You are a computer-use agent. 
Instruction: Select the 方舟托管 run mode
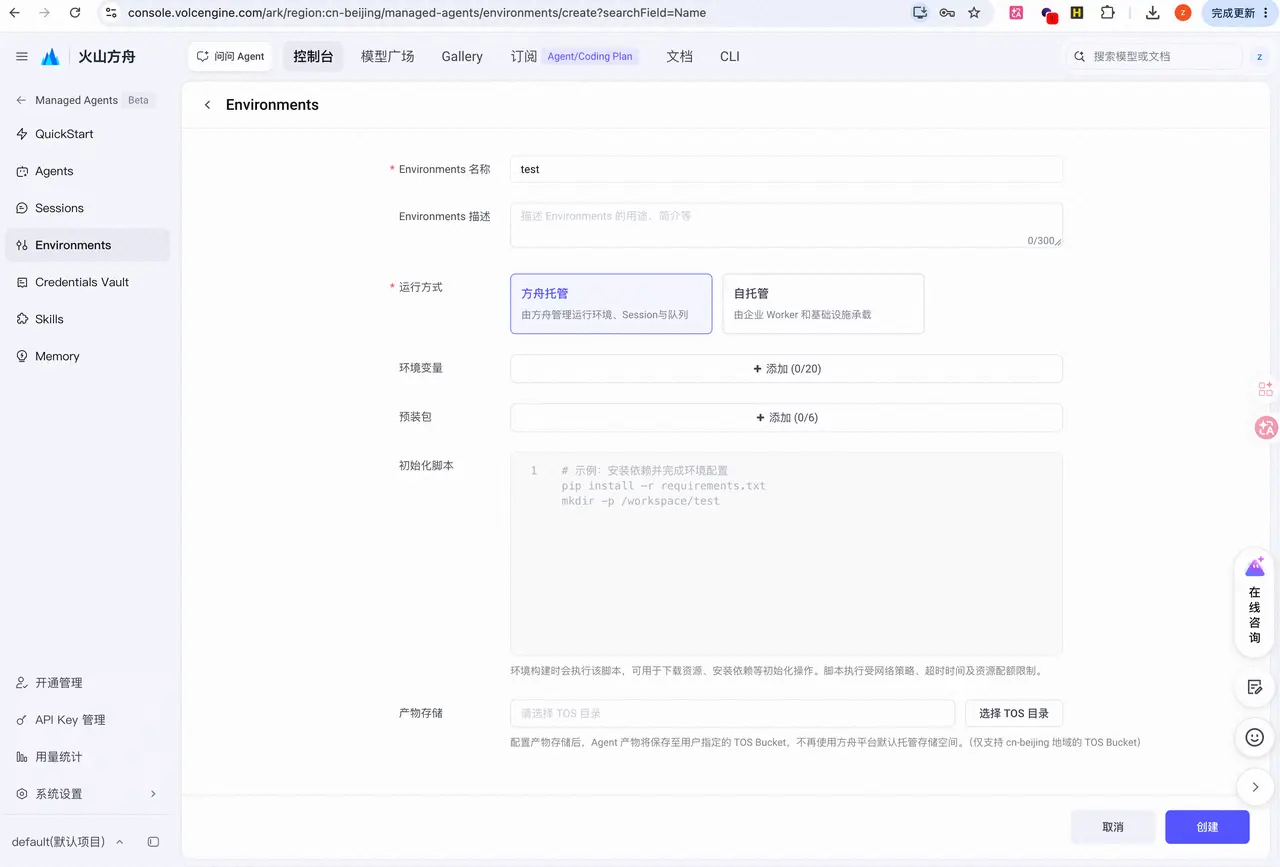tap(611, 304)
